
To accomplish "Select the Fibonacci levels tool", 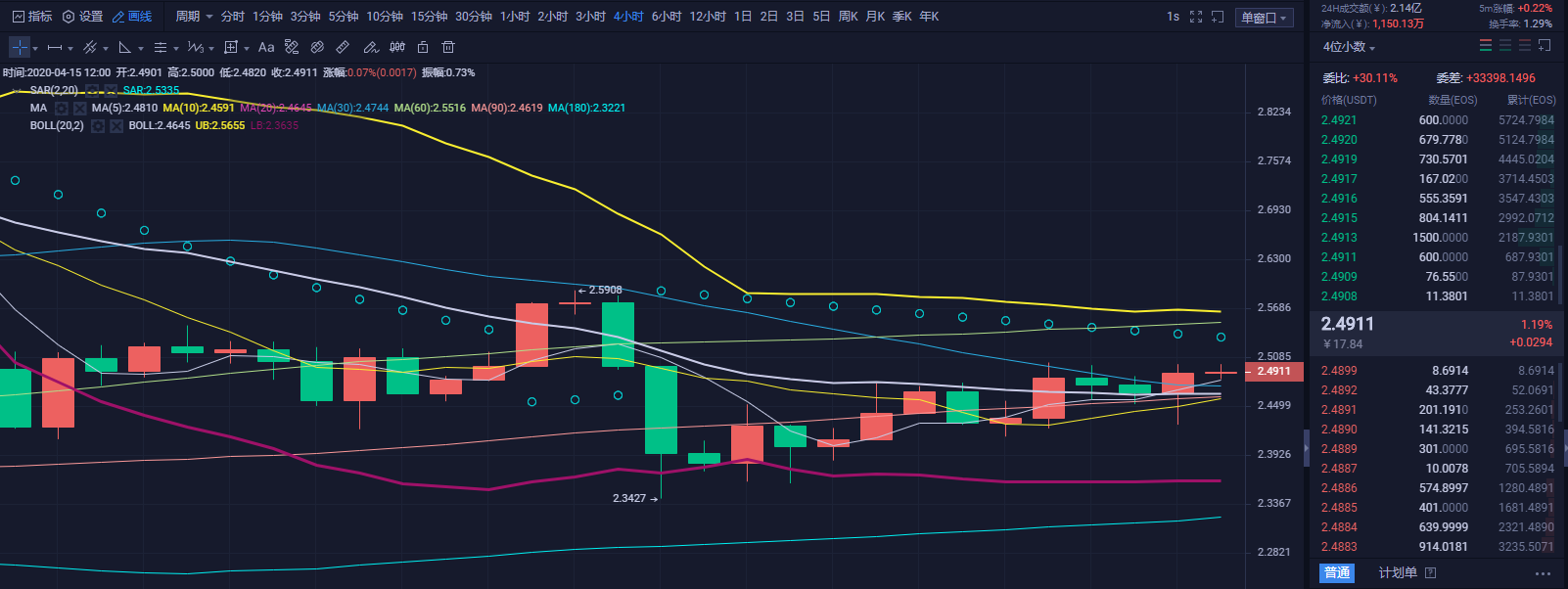I will 161,47.
